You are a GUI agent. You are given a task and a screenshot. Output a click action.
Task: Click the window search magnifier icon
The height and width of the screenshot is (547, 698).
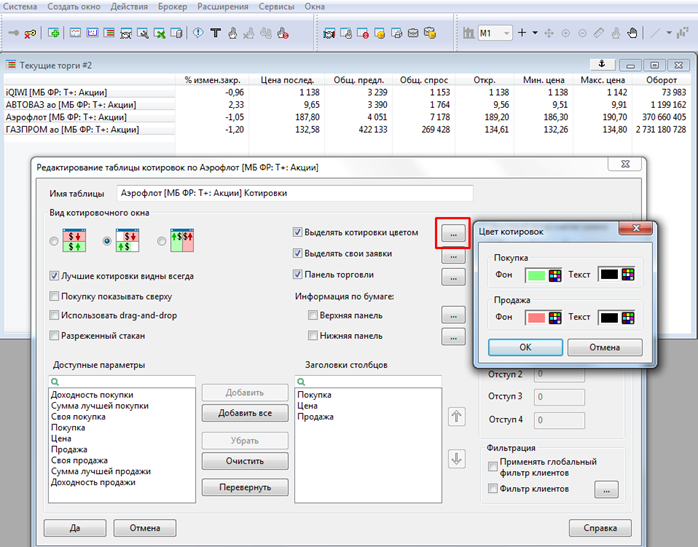pos(143,33)
